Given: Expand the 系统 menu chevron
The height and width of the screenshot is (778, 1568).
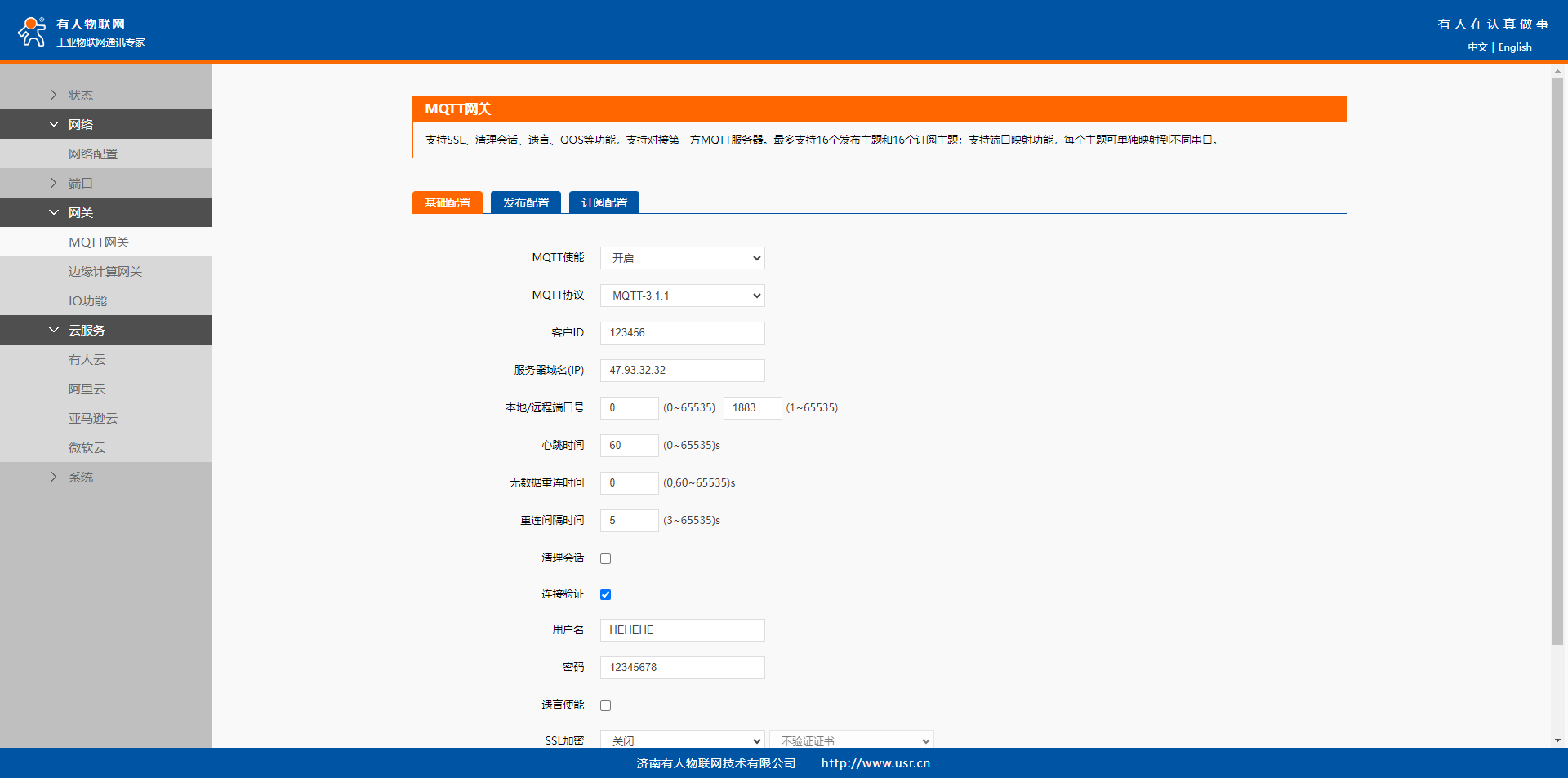Looking at the screenshot, I should pos(54,477).
